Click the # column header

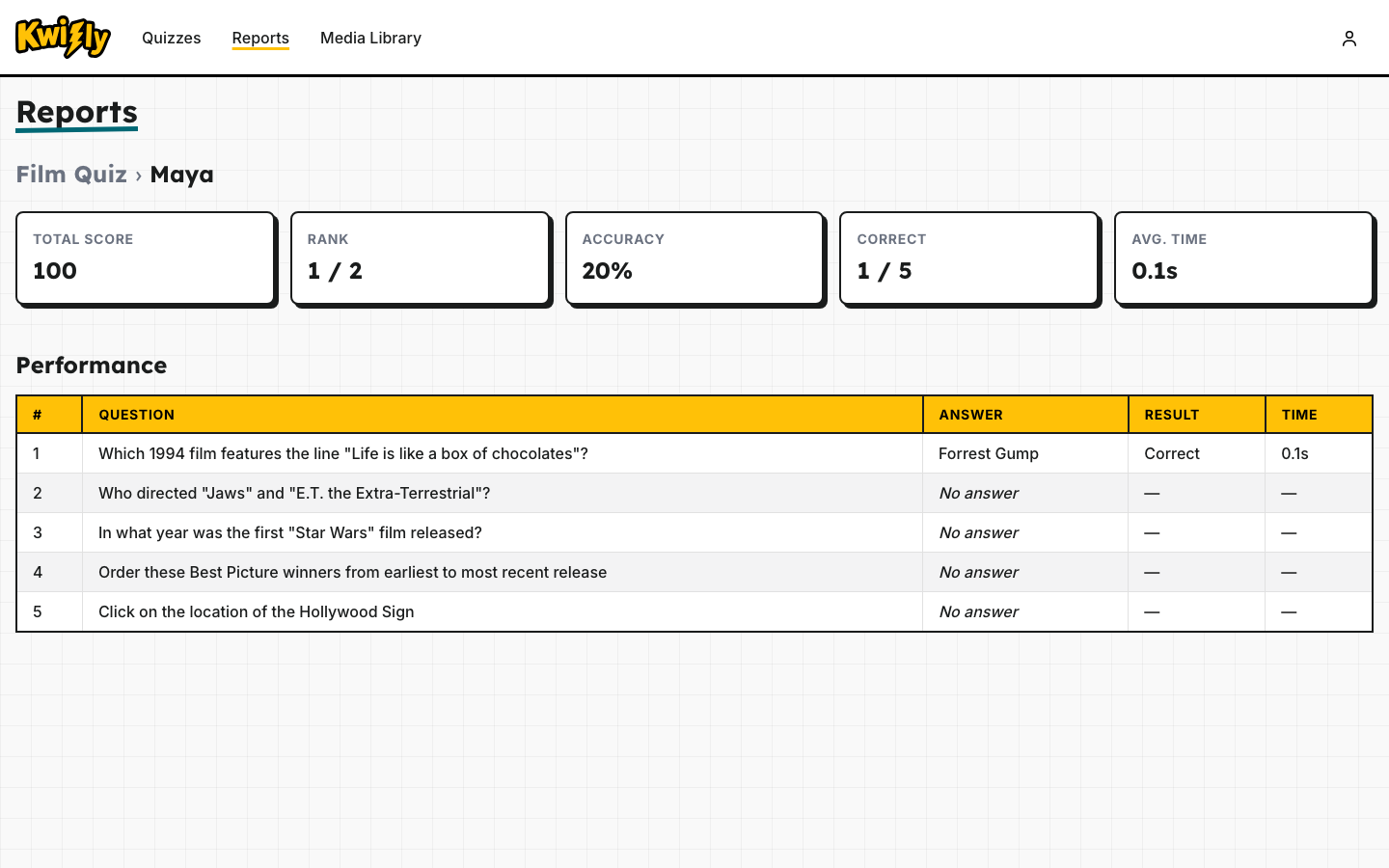(49, 415)
